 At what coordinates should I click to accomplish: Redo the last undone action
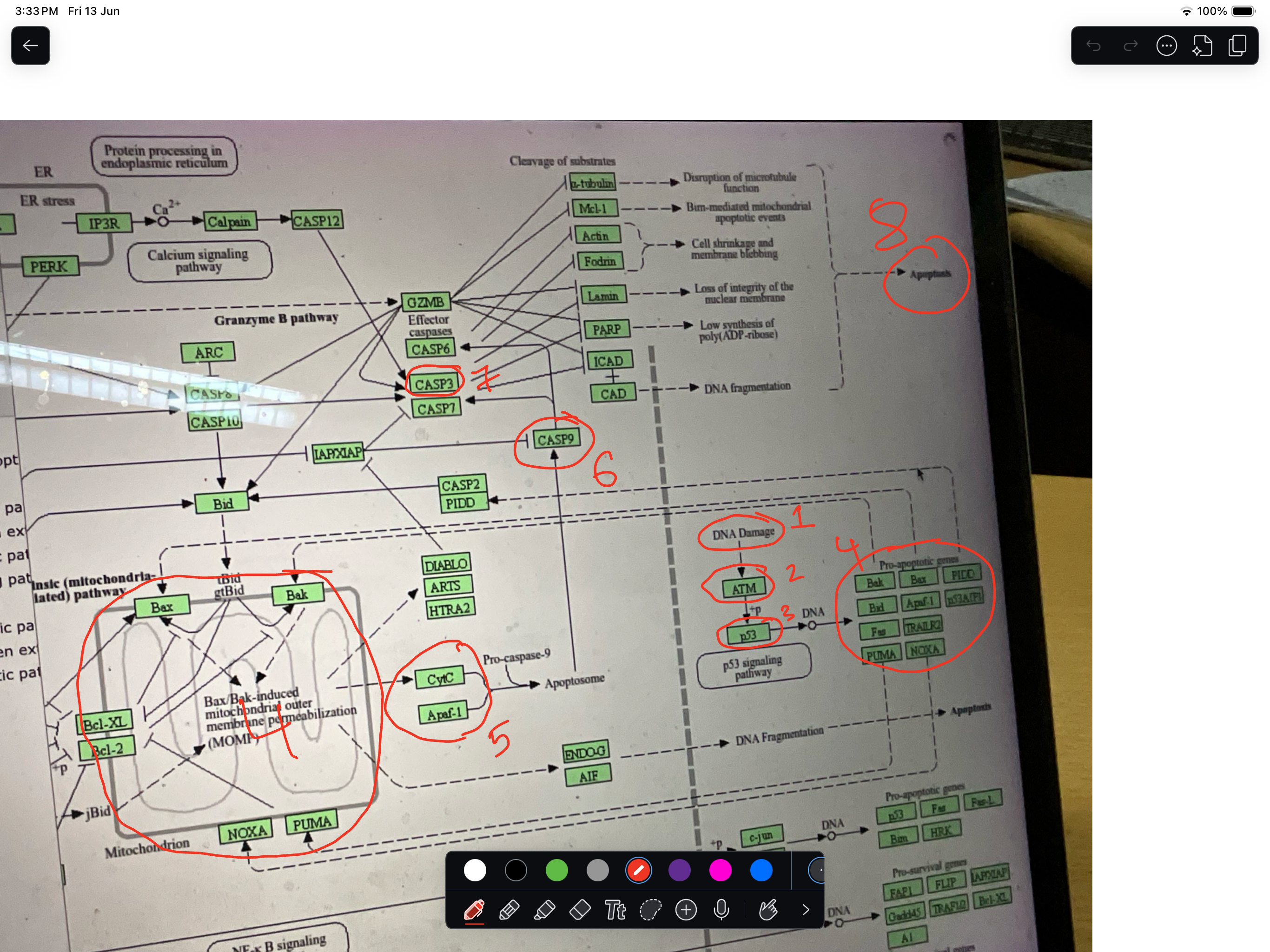click(x=1130, y=46)
